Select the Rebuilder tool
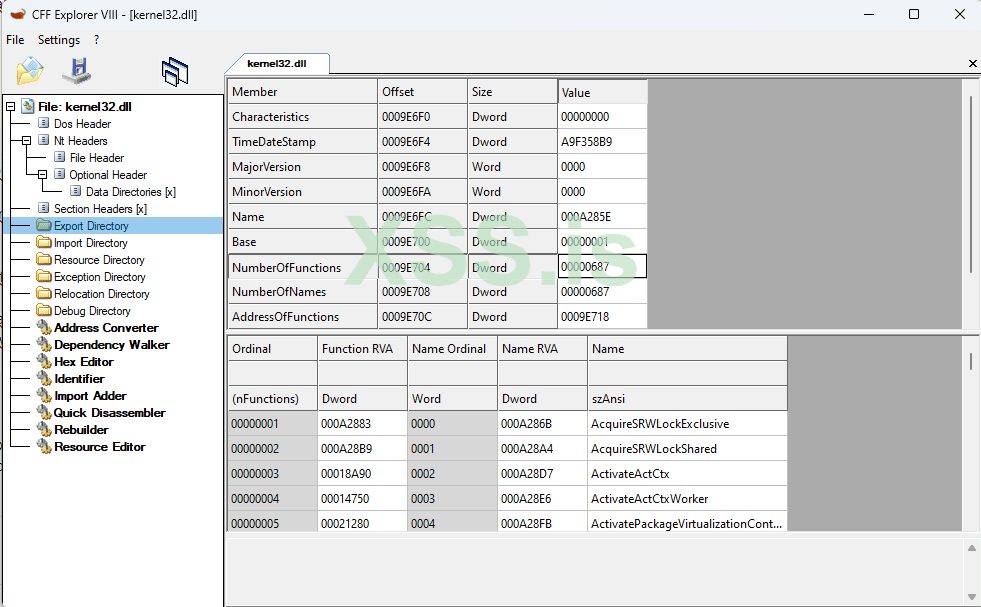The height and width of the screenshot is (607, 981). click(81, 430)
